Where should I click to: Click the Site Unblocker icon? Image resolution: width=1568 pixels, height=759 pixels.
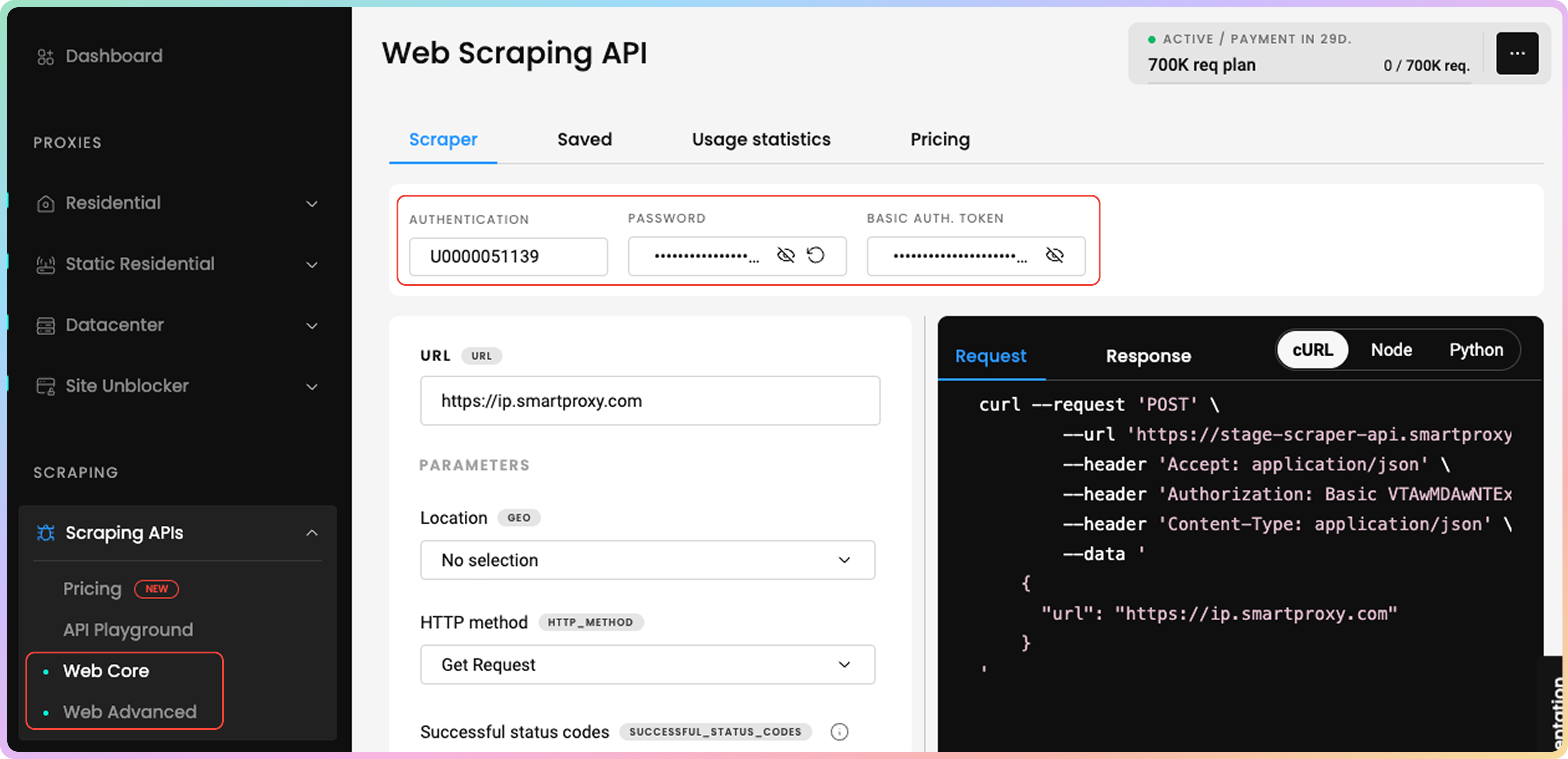coord(45,387)
